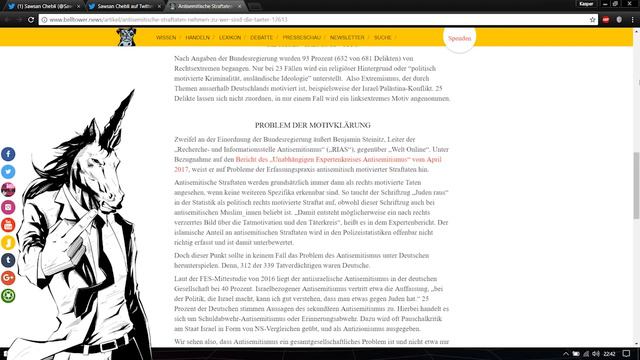Click paragraph starting 'Laut der FES-Mittestudie'
Image resolution: width=640 pixels, height=360 pixels.
(312, 304)
